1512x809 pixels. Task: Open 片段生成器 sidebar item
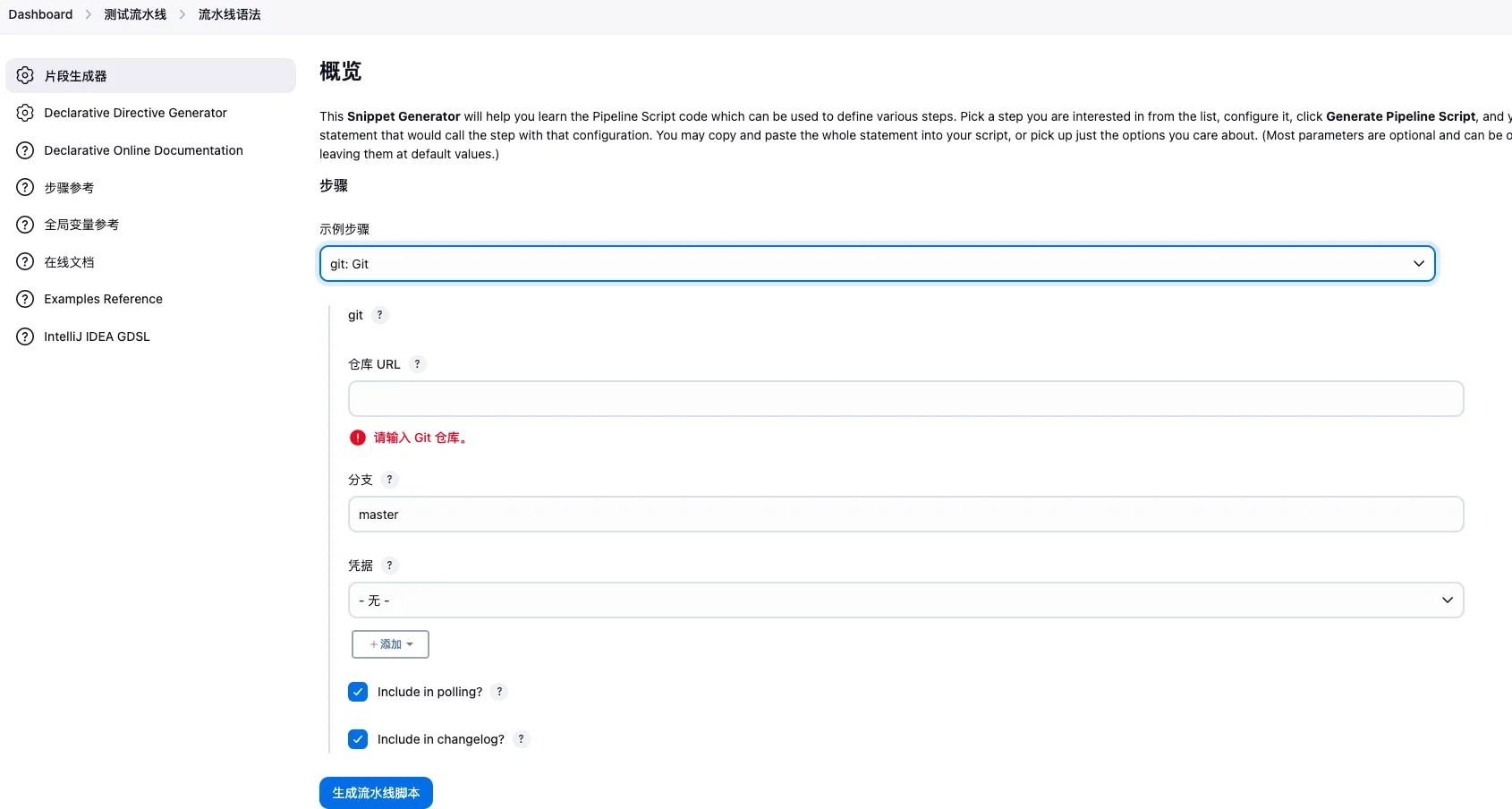(150, 76)
